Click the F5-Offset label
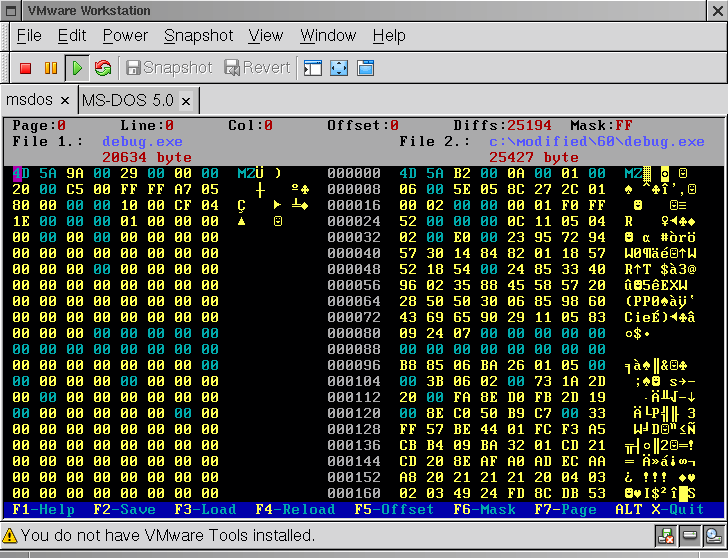 tap(394, 509)
